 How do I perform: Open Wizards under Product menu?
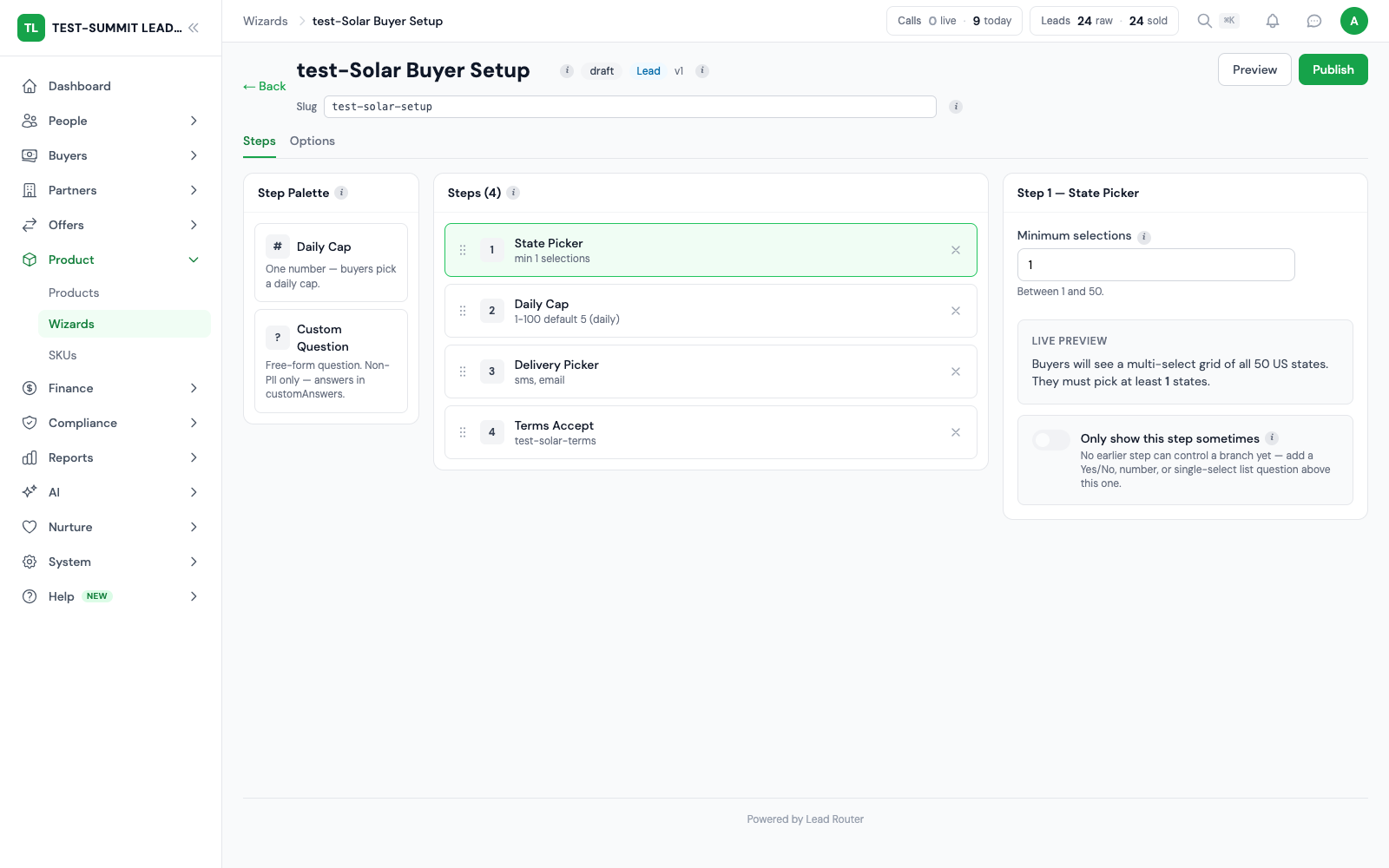124,324
